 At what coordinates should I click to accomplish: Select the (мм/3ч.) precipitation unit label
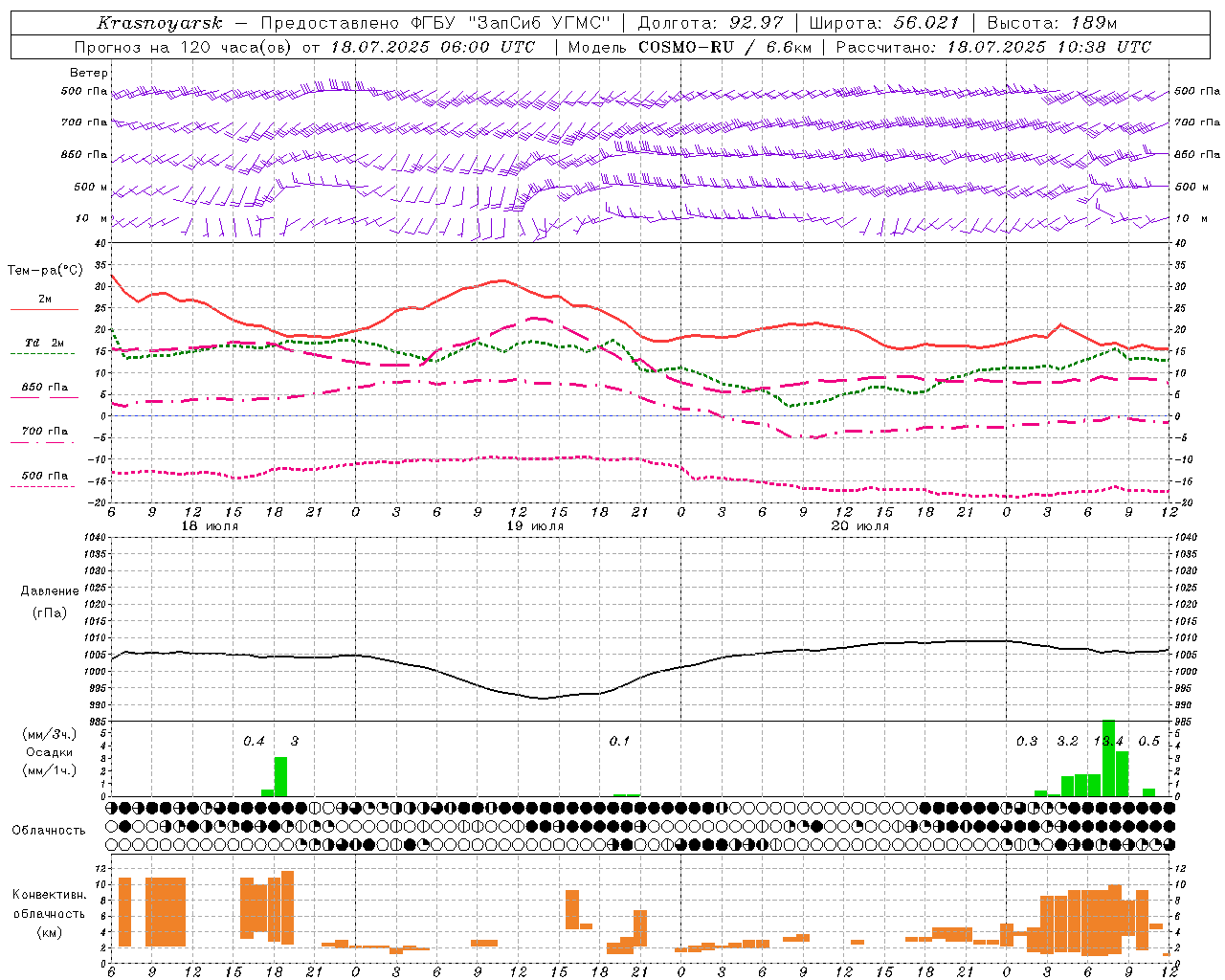tap(49, 734)
